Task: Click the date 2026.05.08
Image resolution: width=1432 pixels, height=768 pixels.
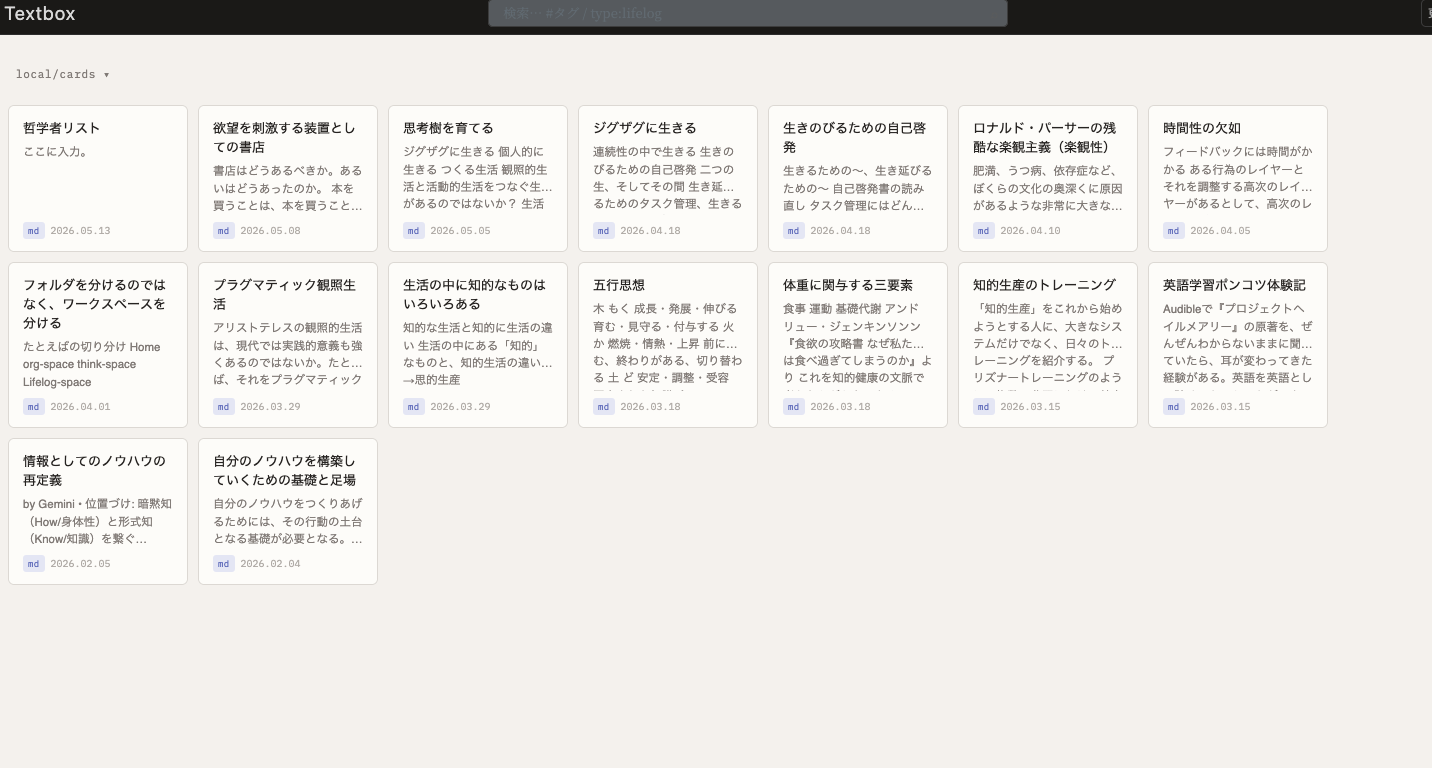Action: pos(270,231)
